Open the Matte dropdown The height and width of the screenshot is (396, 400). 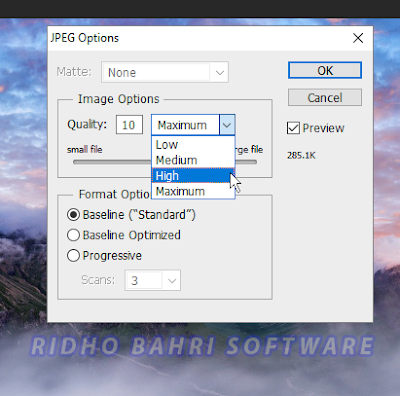pos(165,72)
